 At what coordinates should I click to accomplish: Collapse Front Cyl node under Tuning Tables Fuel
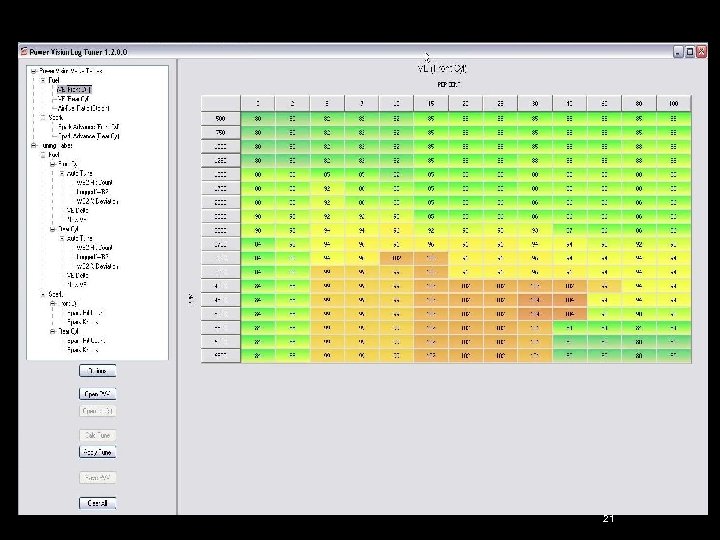pos(52,164)
